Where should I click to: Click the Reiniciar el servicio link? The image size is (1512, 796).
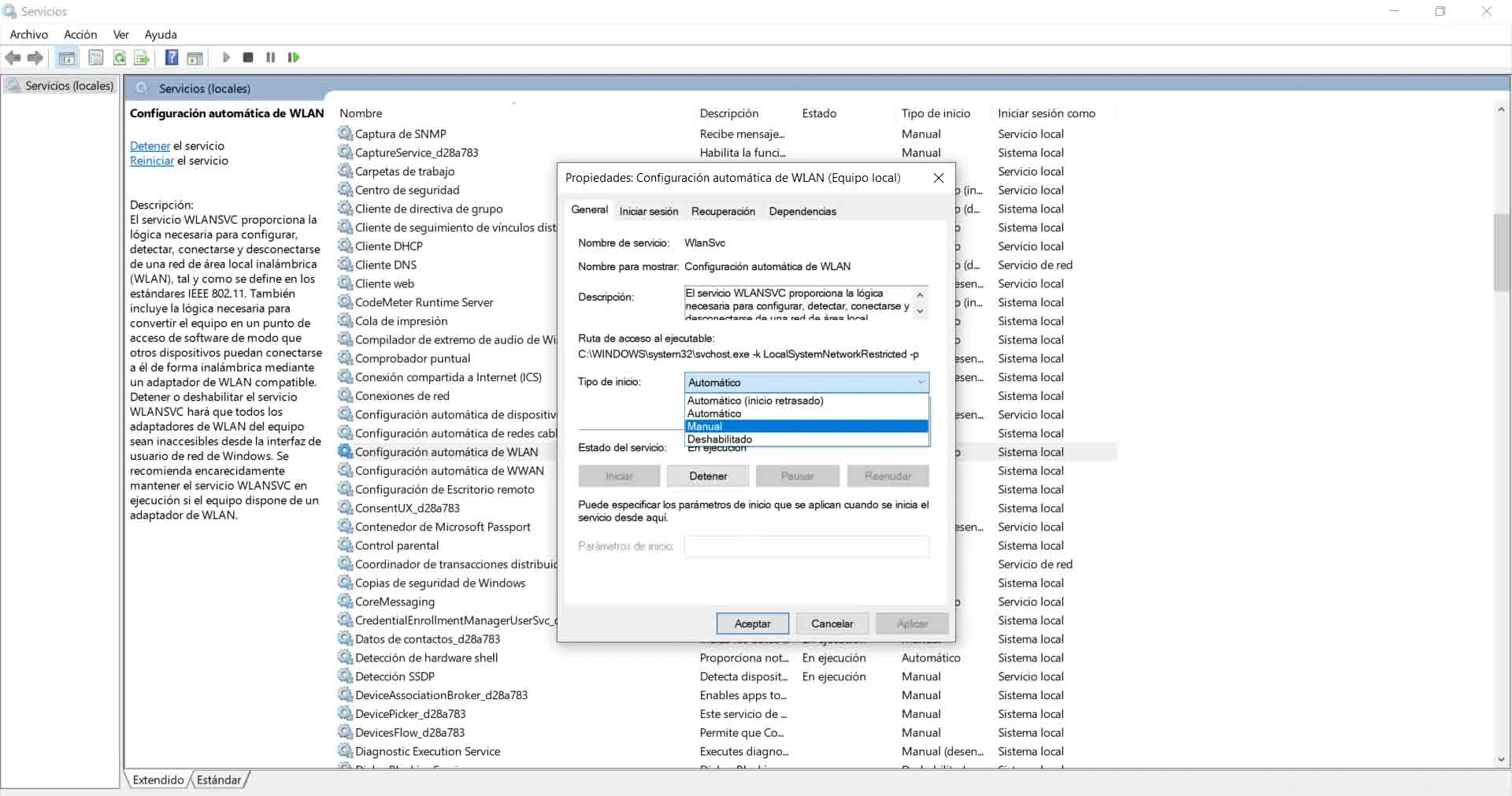tap(152, 161)
